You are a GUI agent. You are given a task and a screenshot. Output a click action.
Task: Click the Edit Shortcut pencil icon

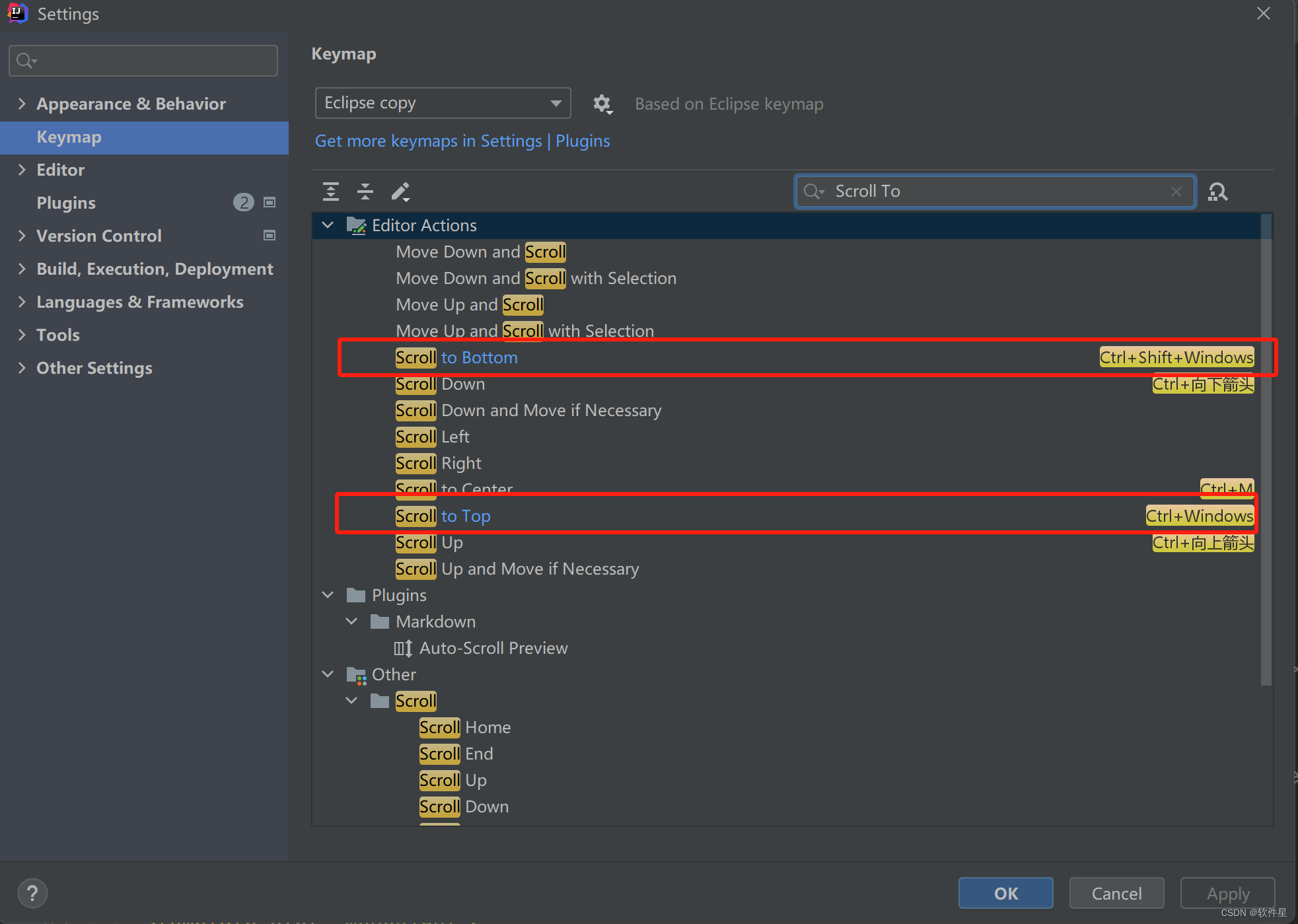click(x=400, y=192)
